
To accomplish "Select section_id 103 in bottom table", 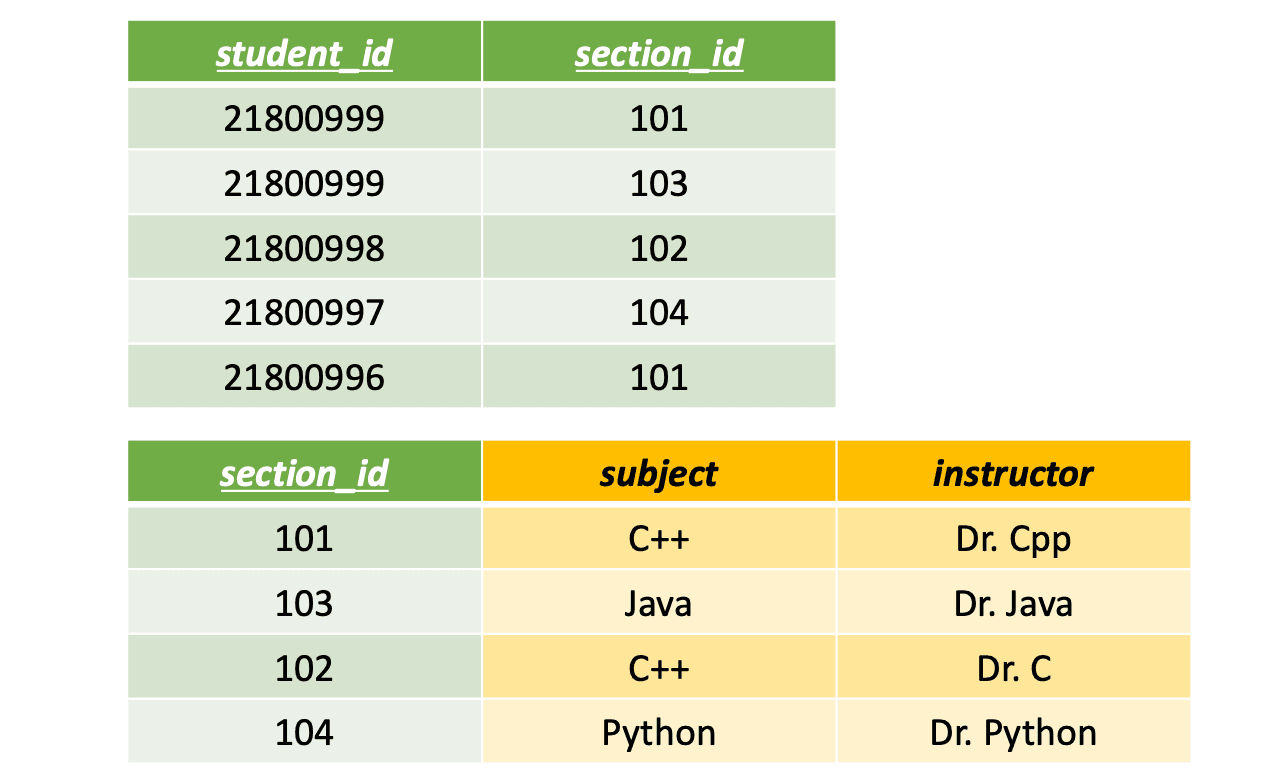I will click(x=304, y=603).
